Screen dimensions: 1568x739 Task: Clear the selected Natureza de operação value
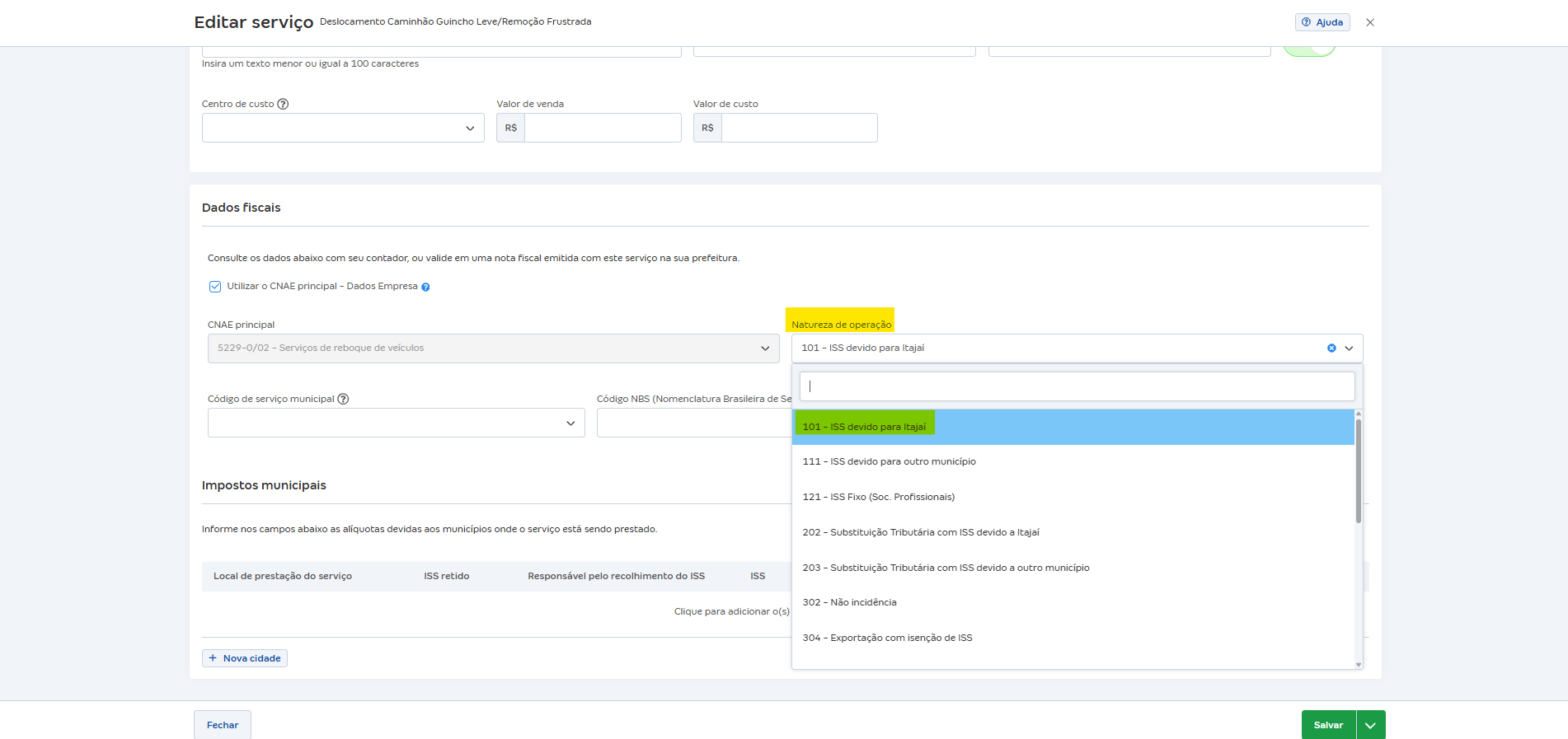[x=1331, y=348]
